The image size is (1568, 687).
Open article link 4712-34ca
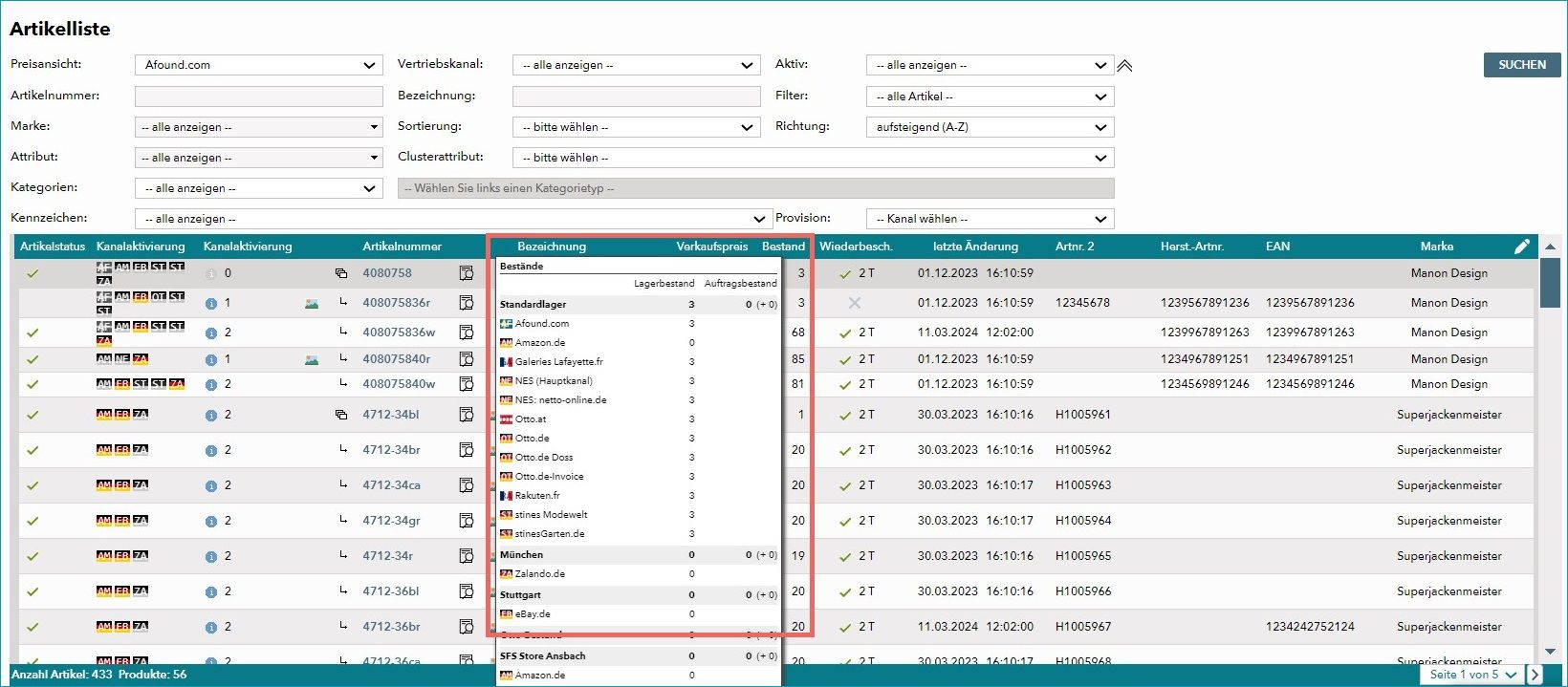pos(391,485)
